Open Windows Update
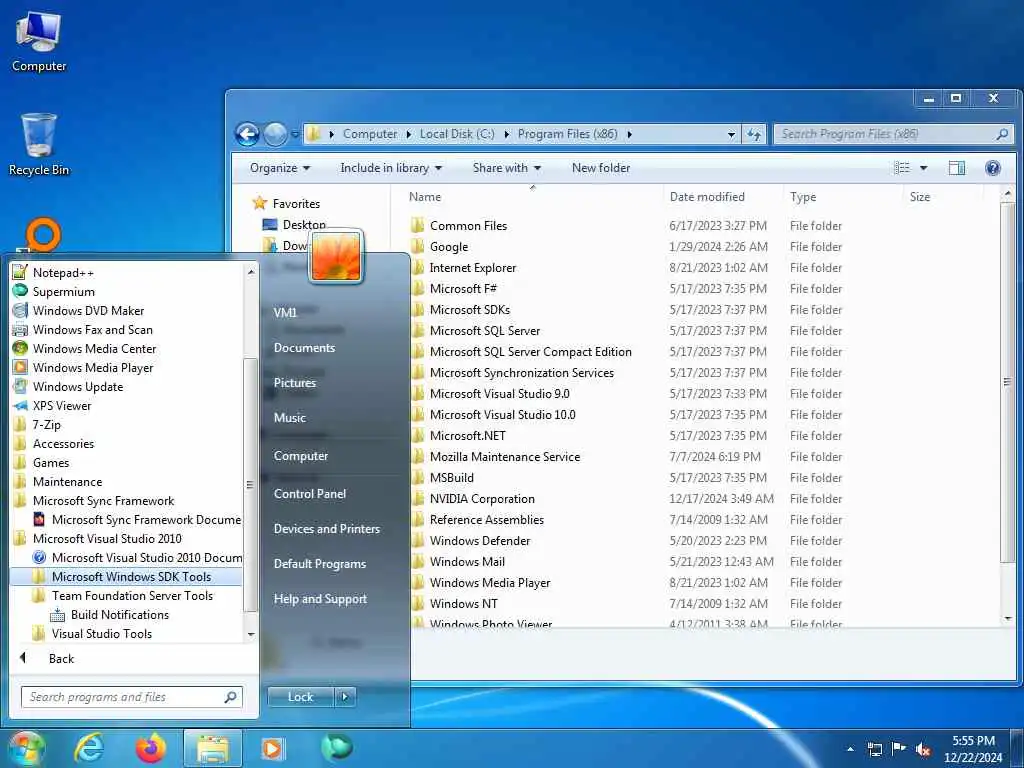This screenshot has width=1024, height=768. (x=78, y=387)
